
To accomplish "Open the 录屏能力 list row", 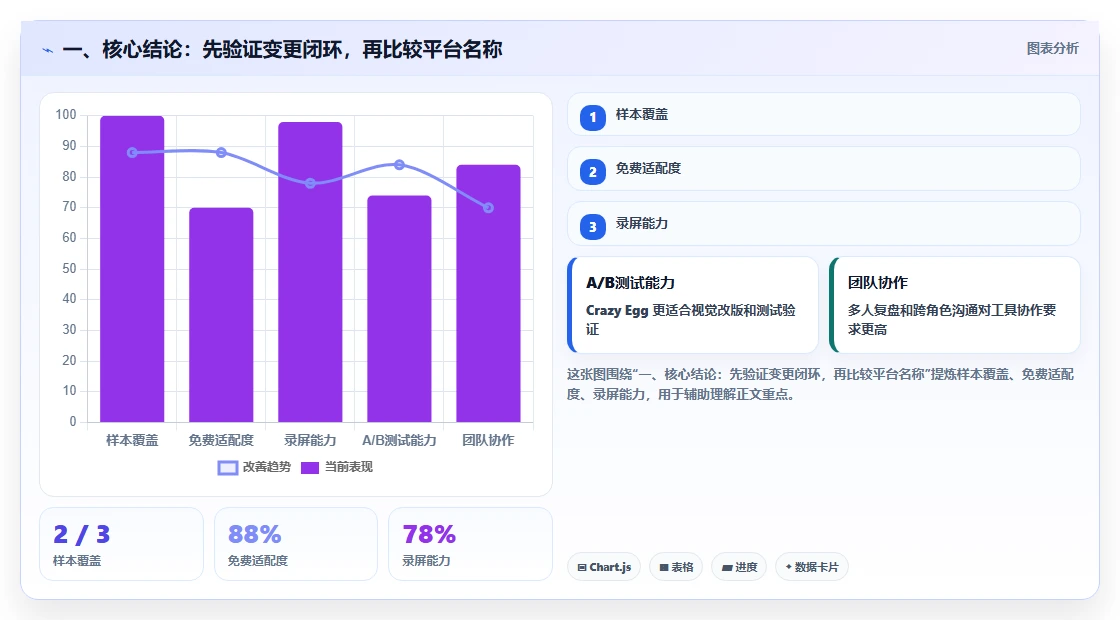I will [824, 224].
